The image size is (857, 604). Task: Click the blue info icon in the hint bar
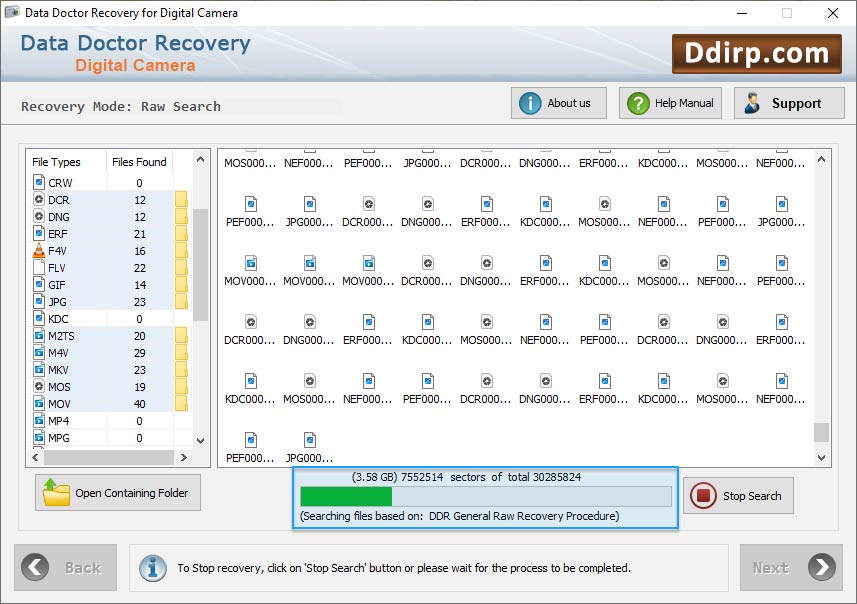tap(153, 567)
